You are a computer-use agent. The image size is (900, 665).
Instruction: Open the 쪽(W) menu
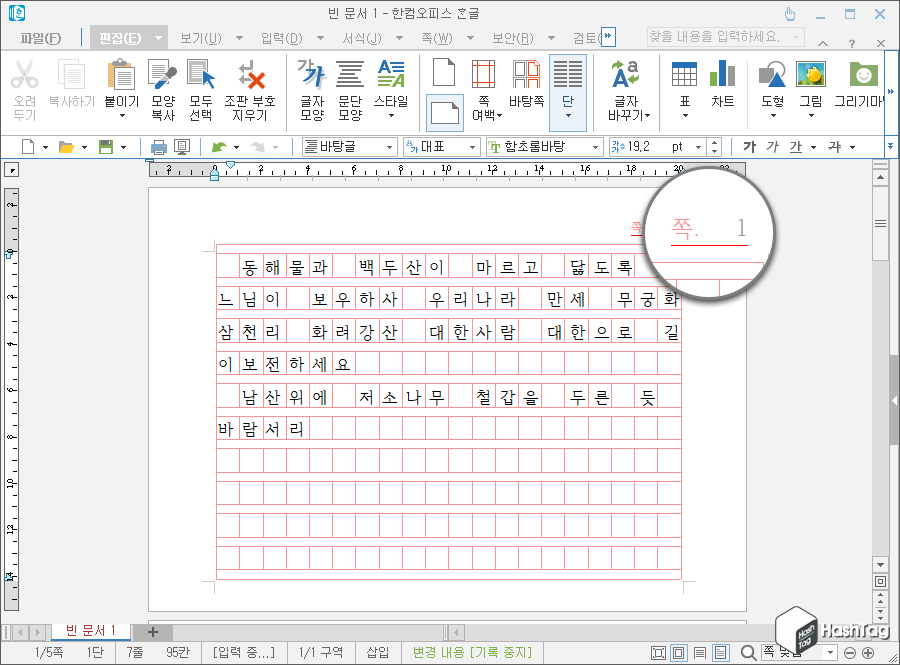(x=437, y=38)
